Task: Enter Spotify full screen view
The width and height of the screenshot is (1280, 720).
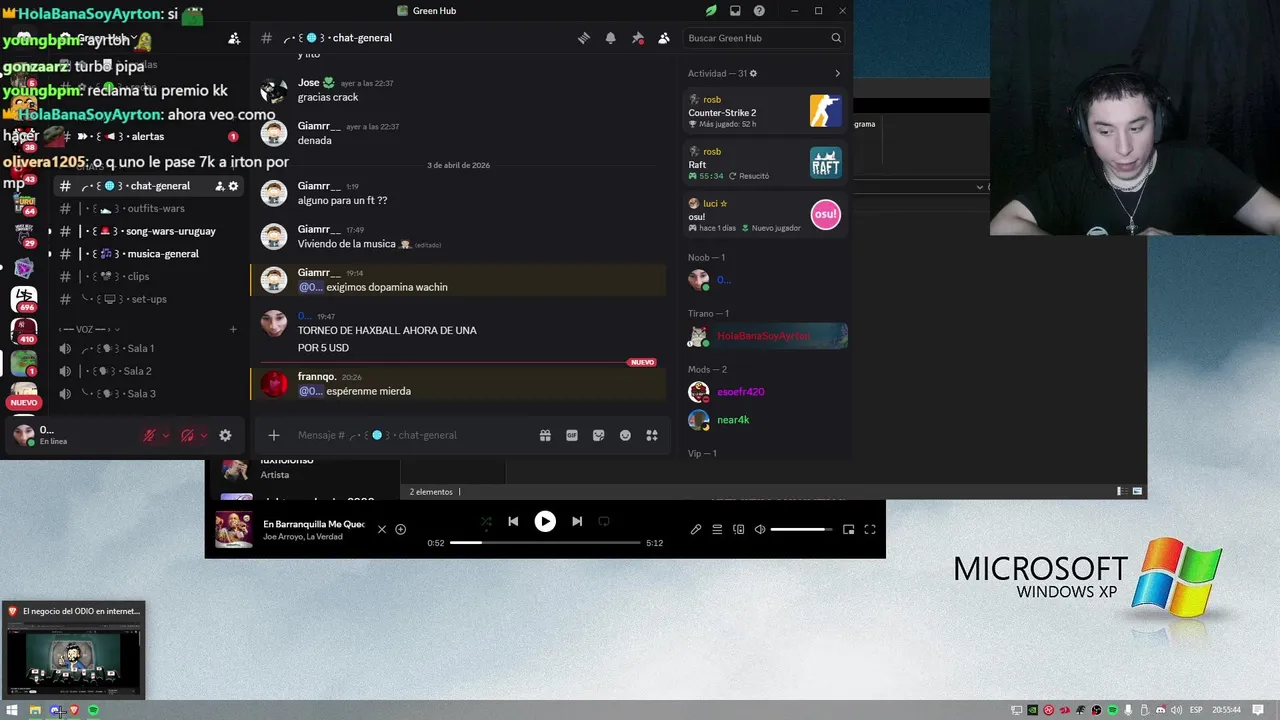Action: click(870, 529)
